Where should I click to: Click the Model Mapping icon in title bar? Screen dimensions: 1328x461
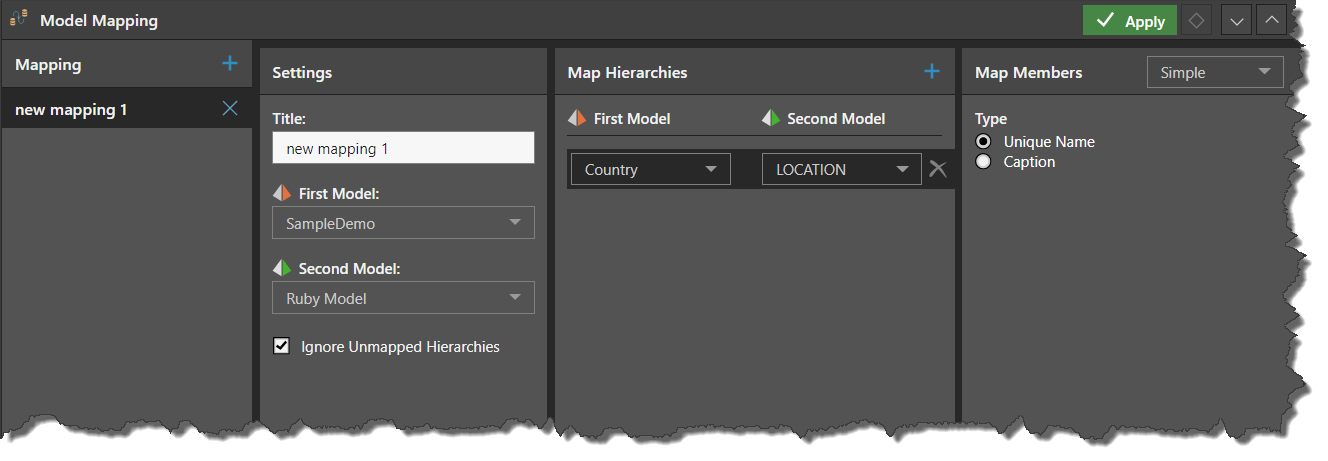click(19, 19)
